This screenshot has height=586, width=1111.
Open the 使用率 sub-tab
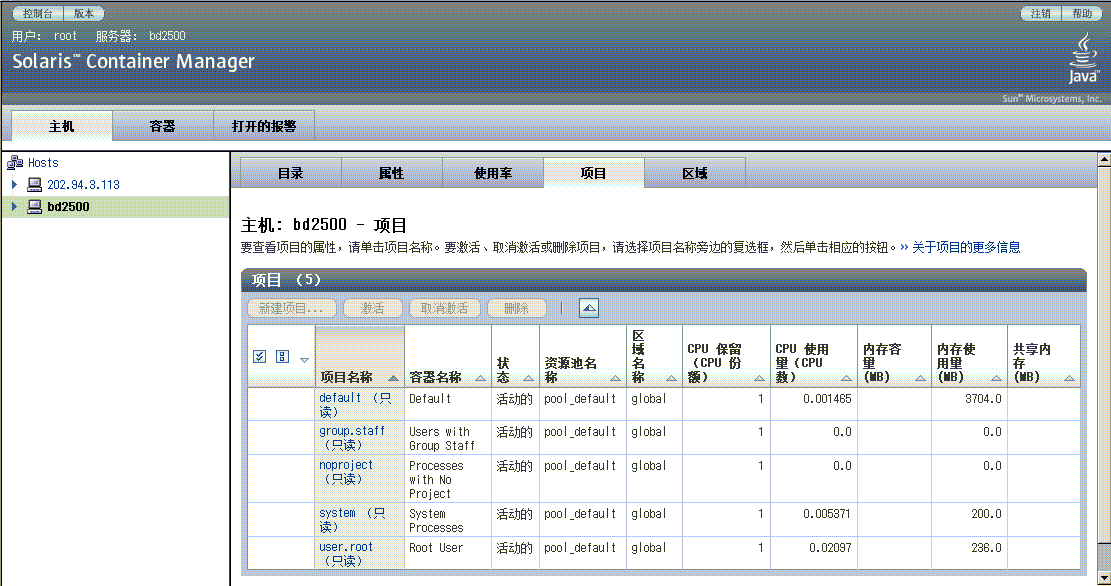click(x=492, y=173)
